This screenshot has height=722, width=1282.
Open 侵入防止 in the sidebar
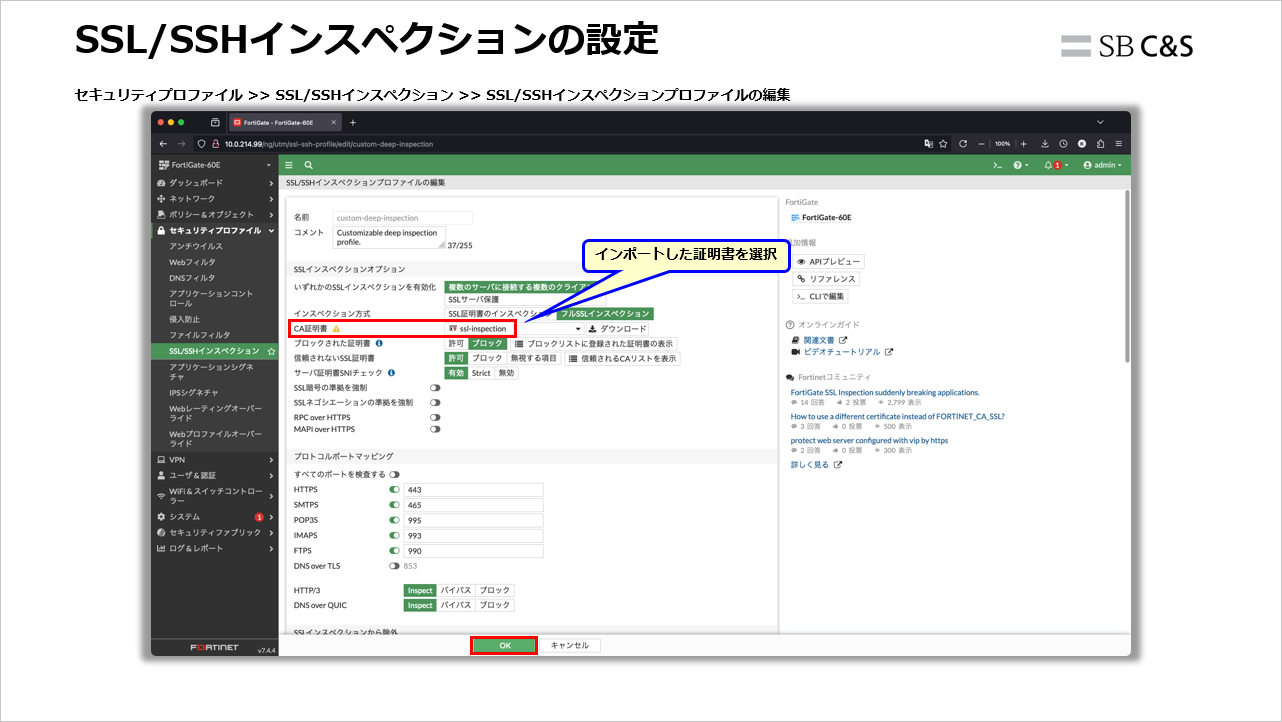pos(185,319)
